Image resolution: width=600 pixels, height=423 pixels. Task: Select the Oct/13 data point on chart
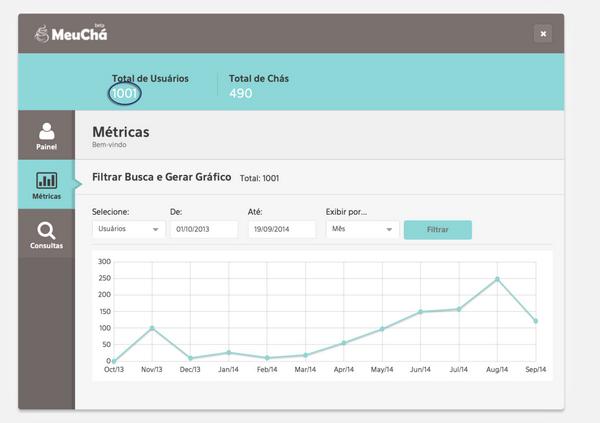click(114, 361)
